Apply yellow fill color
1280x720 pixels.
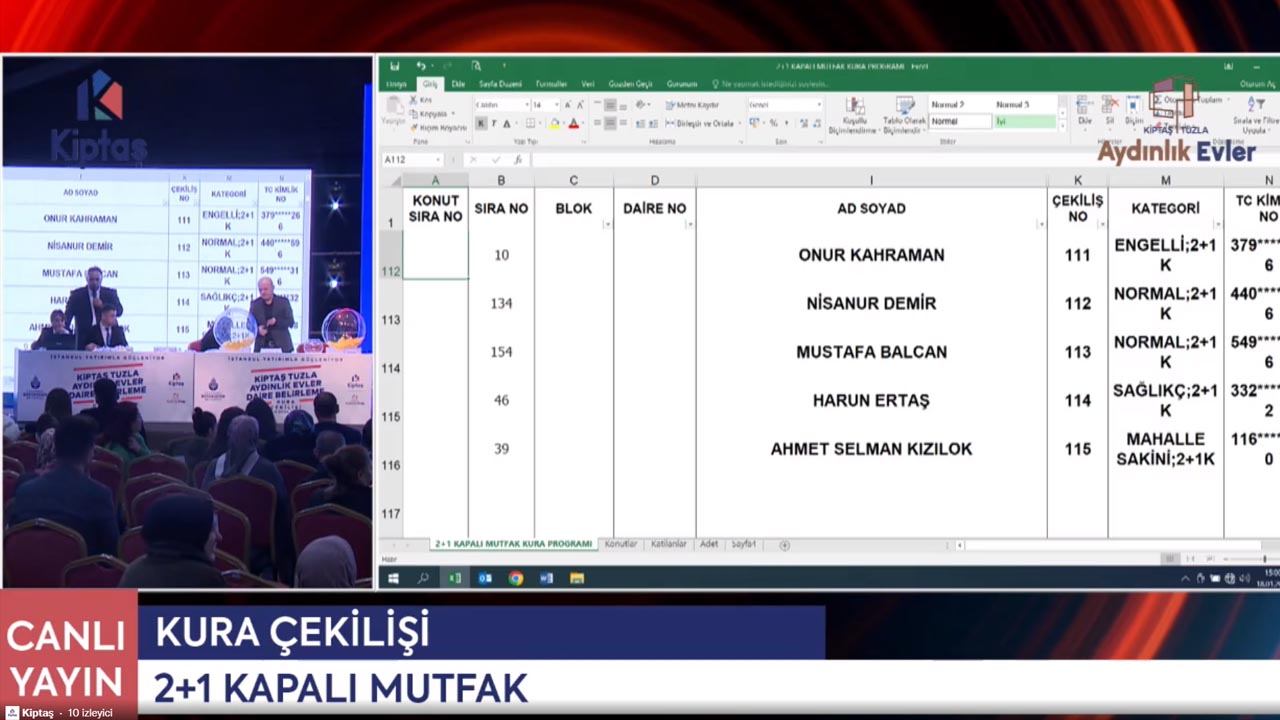pos(554,123)
